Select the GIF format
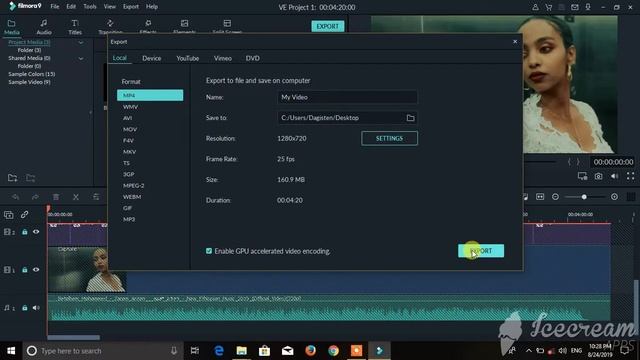 pyautogui.click(x=127, y=208)
